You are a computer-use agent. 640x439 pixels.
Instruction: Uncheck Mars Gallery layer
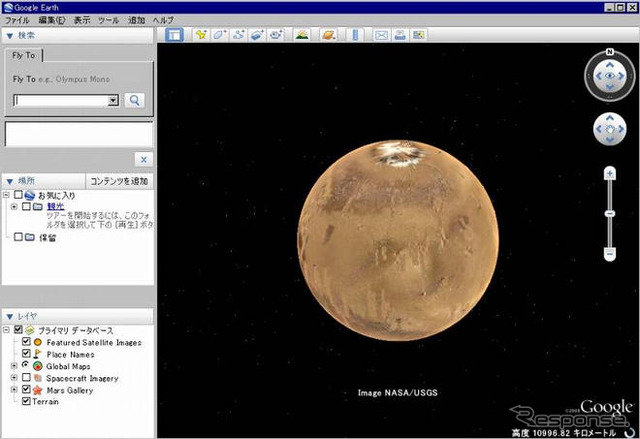point(26,389)
